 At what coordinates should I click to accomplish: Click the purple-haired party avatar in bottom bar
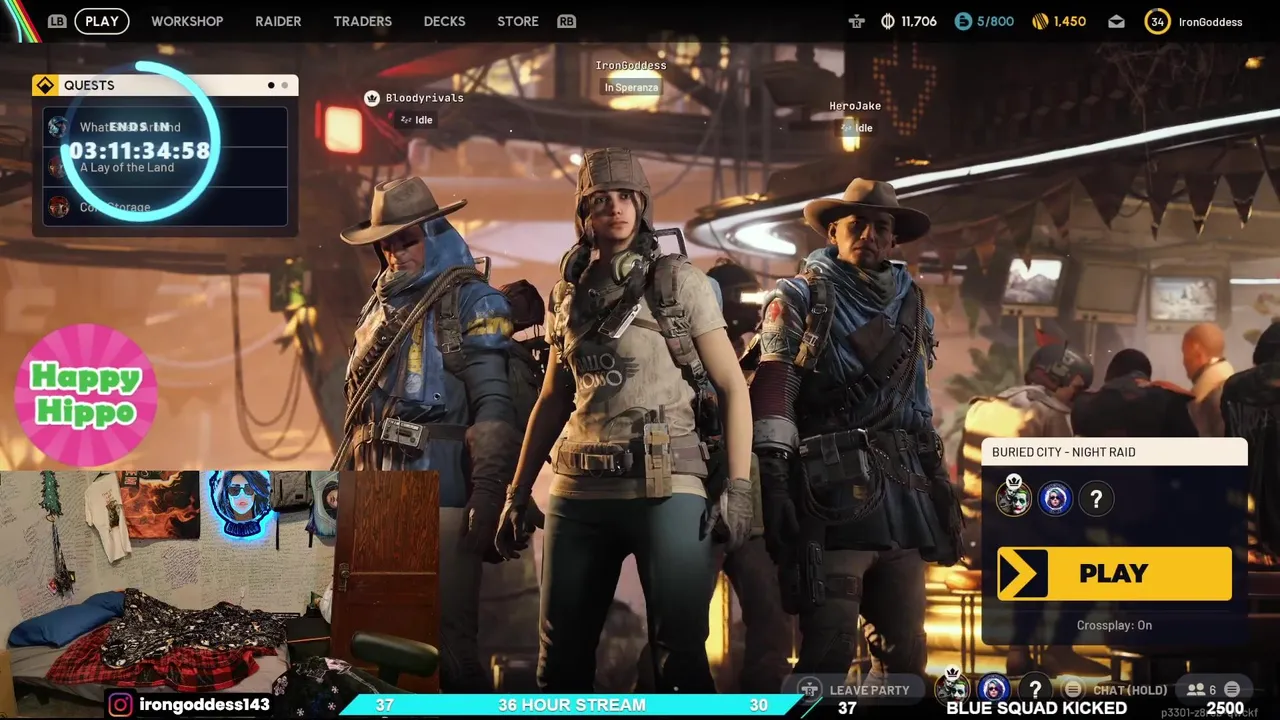994,688
